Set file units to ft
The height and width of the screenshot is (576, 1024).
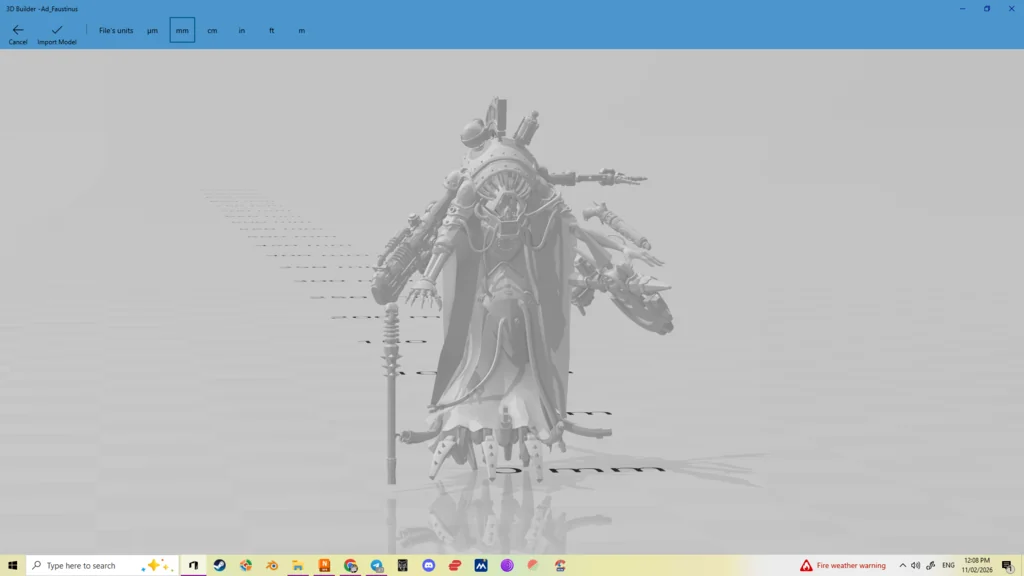(x=271, y=31)
